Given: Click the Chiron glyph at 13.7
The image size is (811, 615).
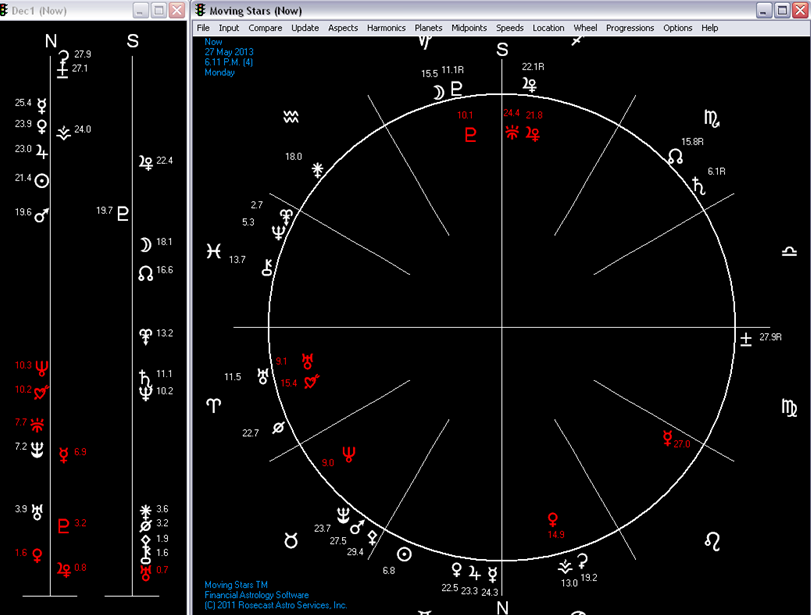Looking at the screenshot, I should (x=267, y=267).
